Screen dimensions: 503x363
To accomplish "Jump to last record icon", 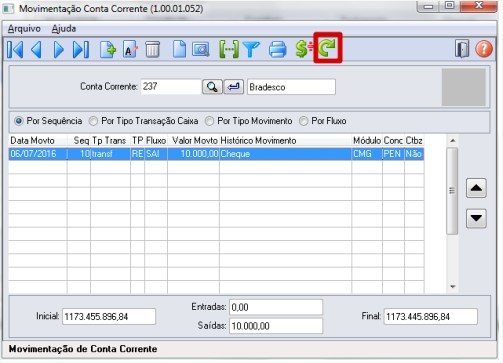I will click(81, 50).
